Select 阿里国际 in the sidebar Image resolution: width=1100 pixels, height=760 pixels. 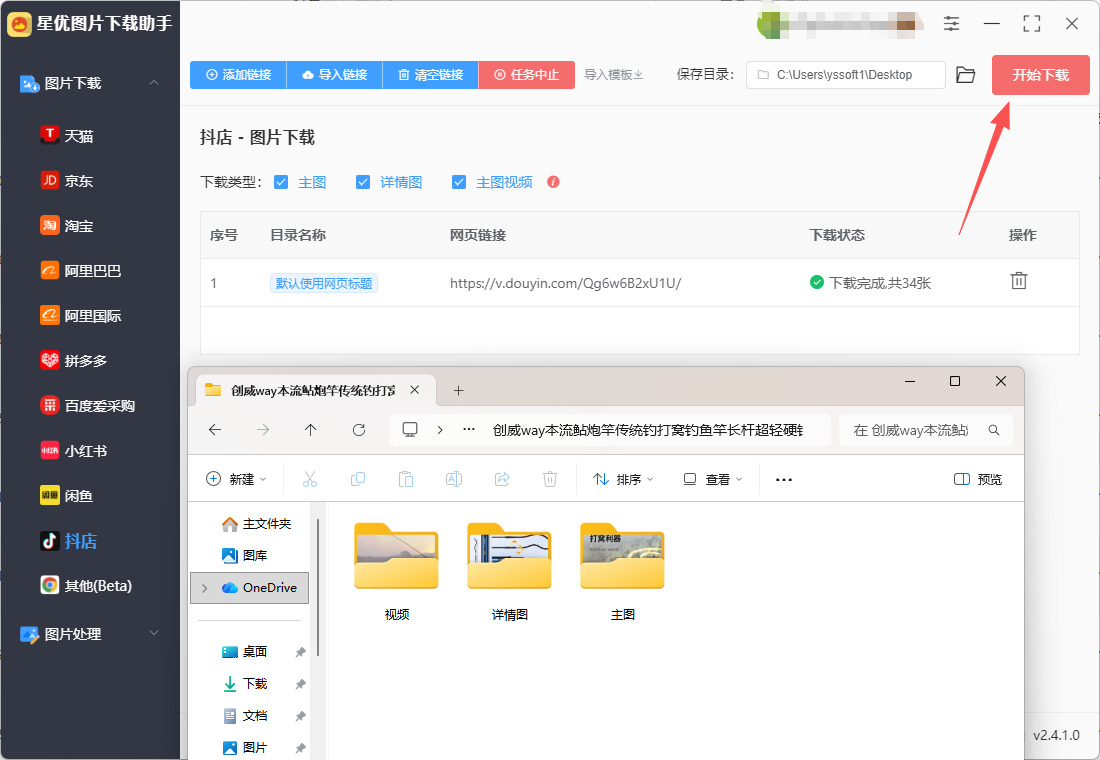point(81,315)
